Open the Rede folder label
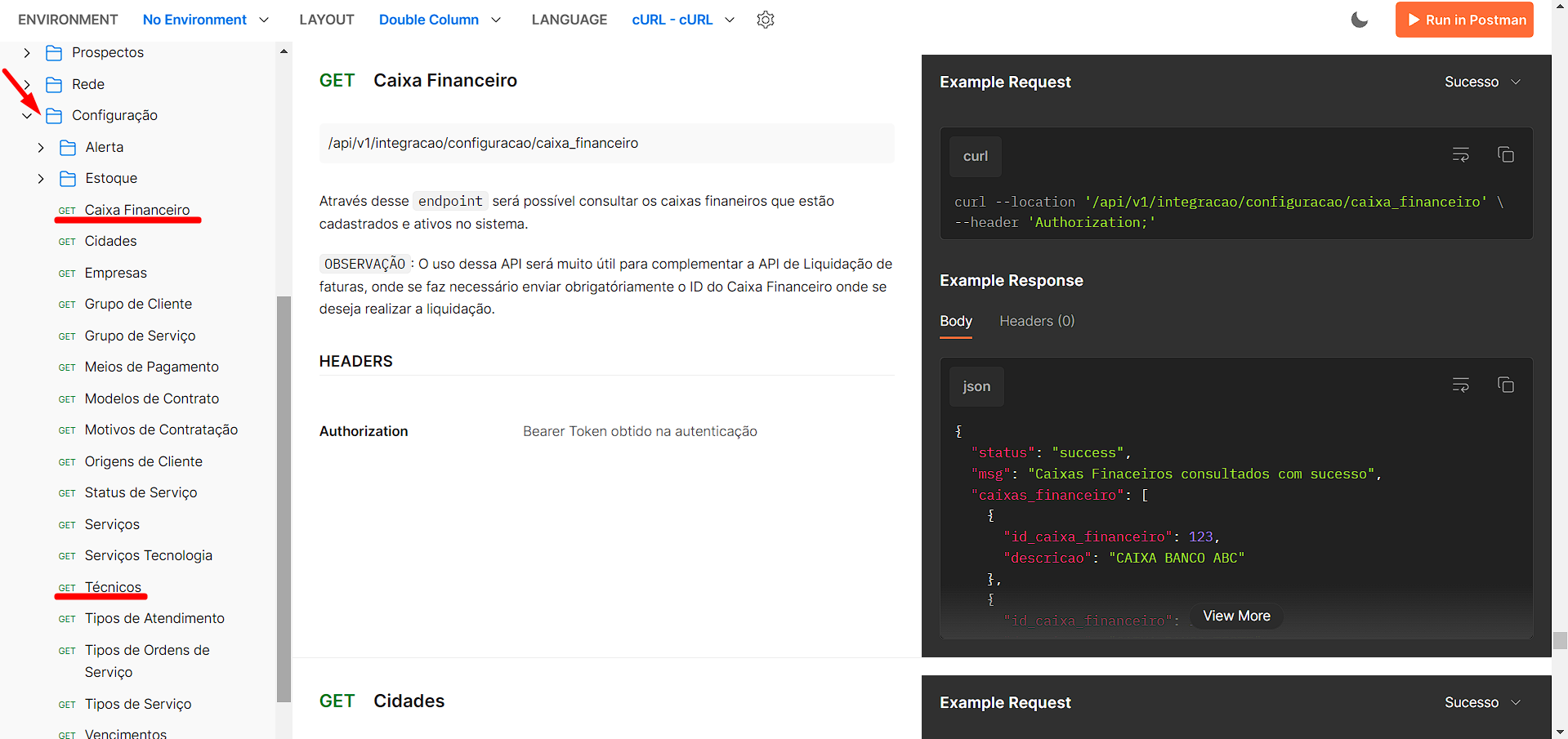1568x739 pixels. coord(88,84)
